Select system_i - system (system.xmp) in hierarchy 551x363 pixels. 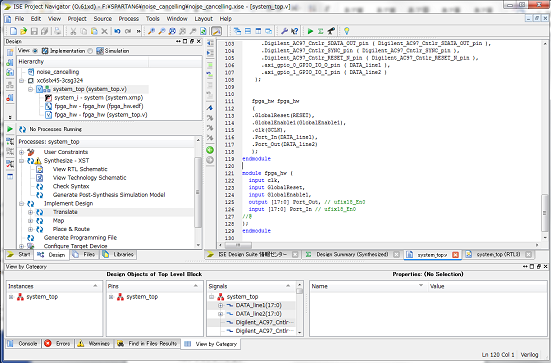[99, 98]
